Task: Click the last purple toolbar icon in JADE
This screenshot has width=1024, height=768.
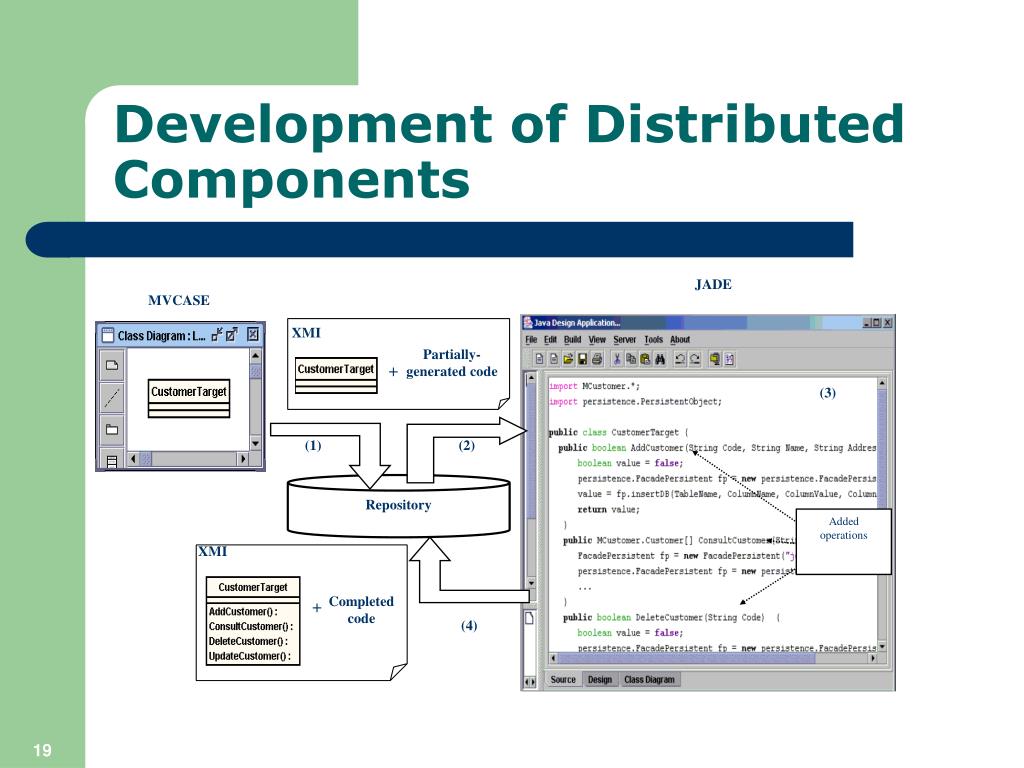Action: (x=729, y=359)
